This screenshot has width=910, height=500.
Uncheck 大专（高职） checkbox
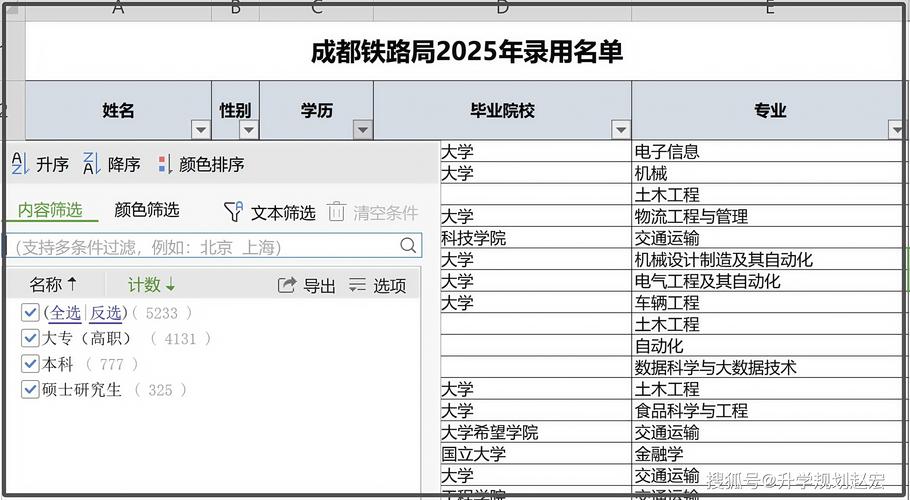click(30, 338)
